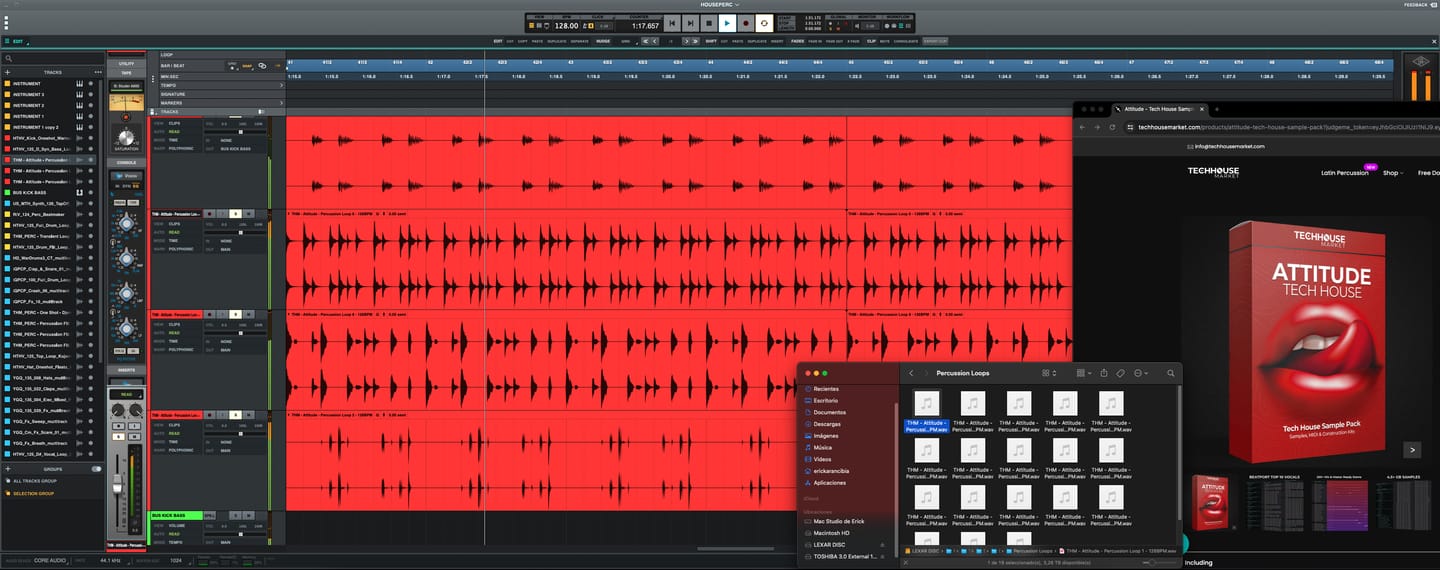Open the Finder more actions menu
This screenshot has width=1440, height=570.
pos(1140,373)
